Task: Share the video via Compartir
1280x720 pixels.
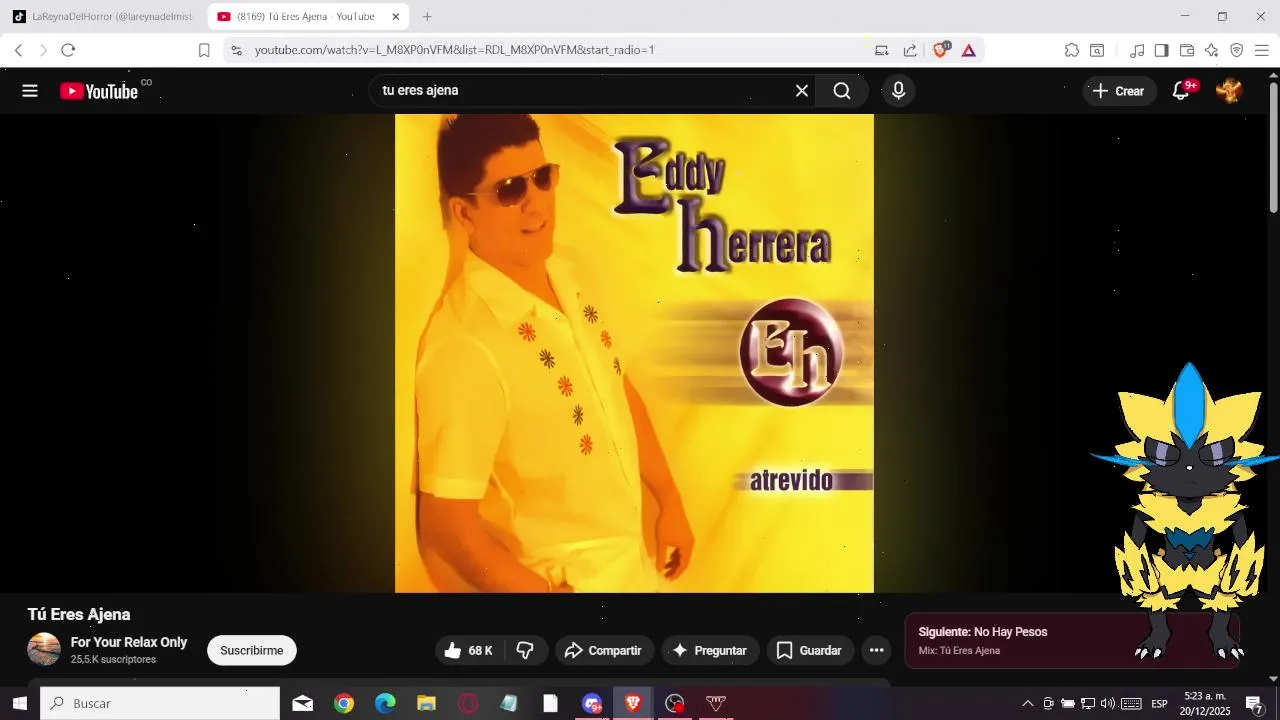Action: [604, 651]
